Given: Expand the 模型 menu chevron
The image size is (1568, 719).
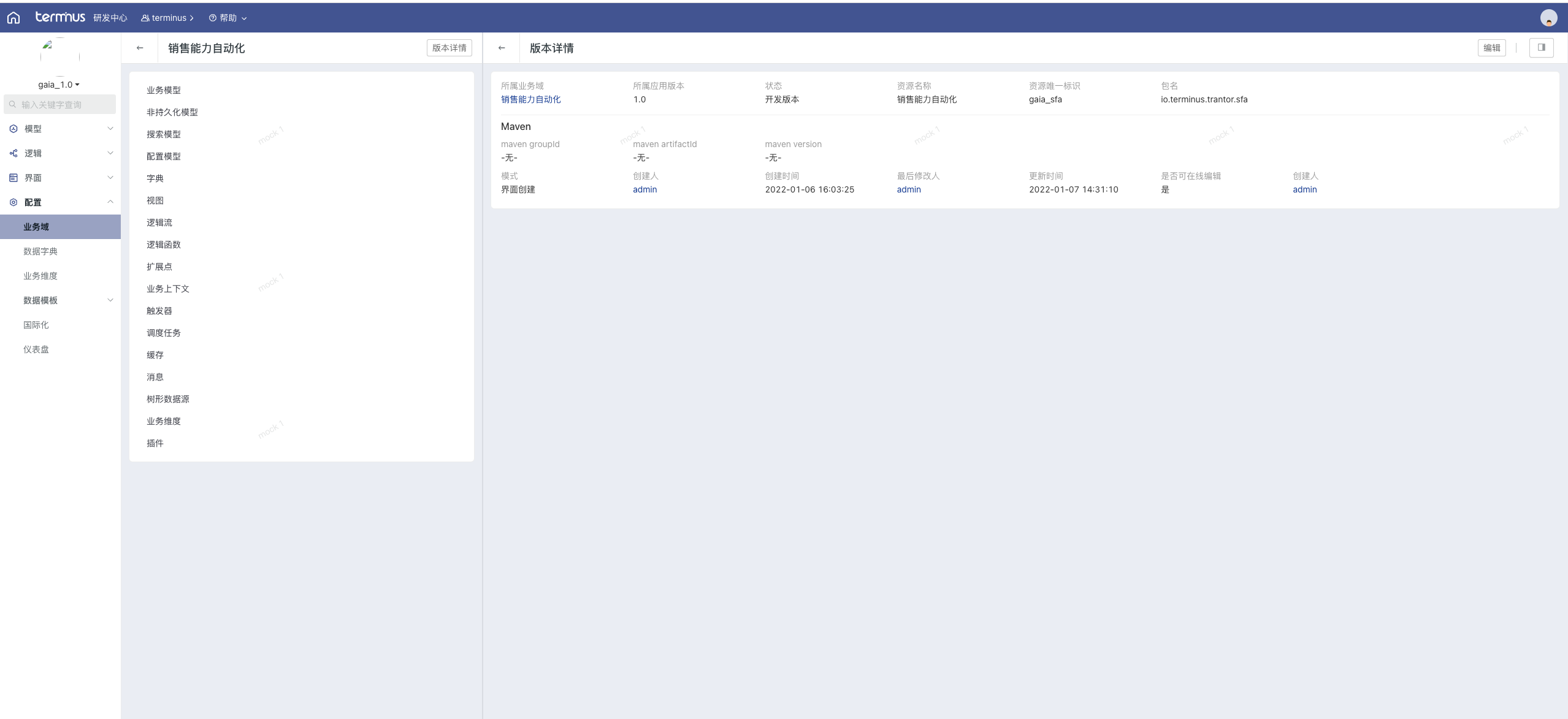Looking at the screenshot, I should tap(110, 128).
